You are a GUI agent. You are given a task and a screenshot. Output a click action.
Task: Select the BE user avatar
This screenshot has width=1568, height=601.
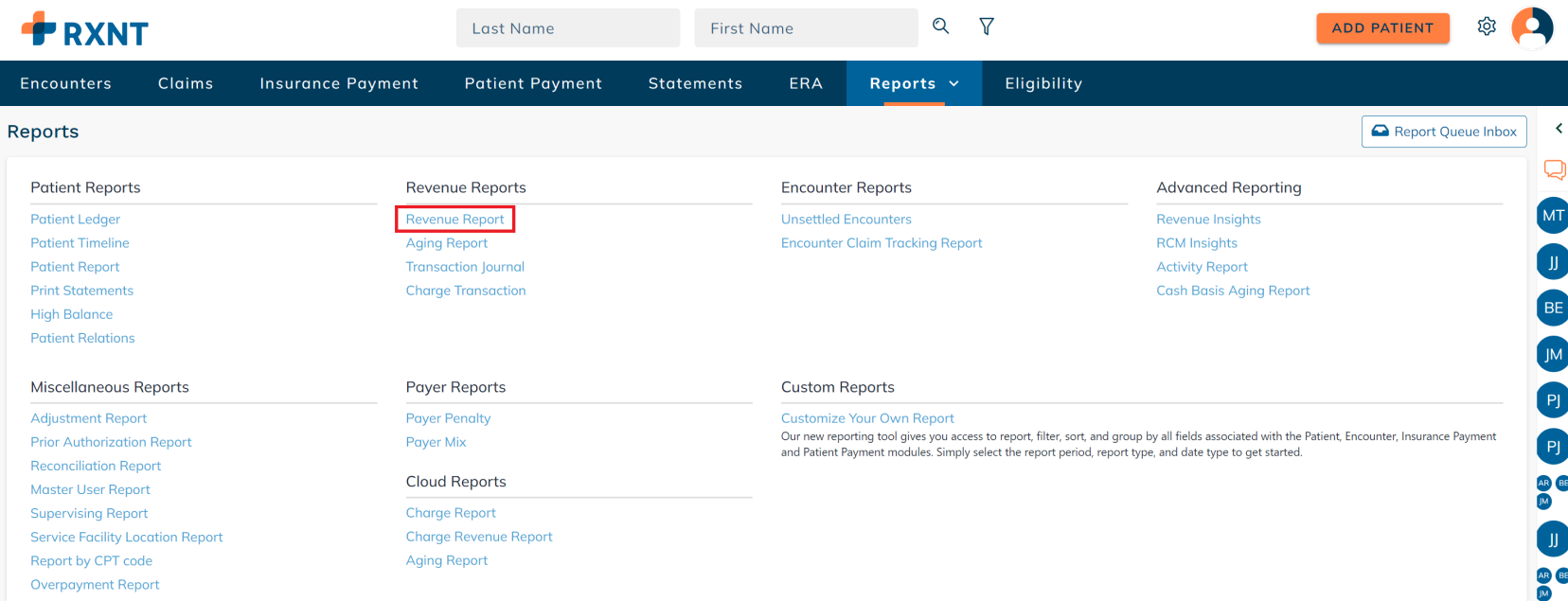point(1552,308)
